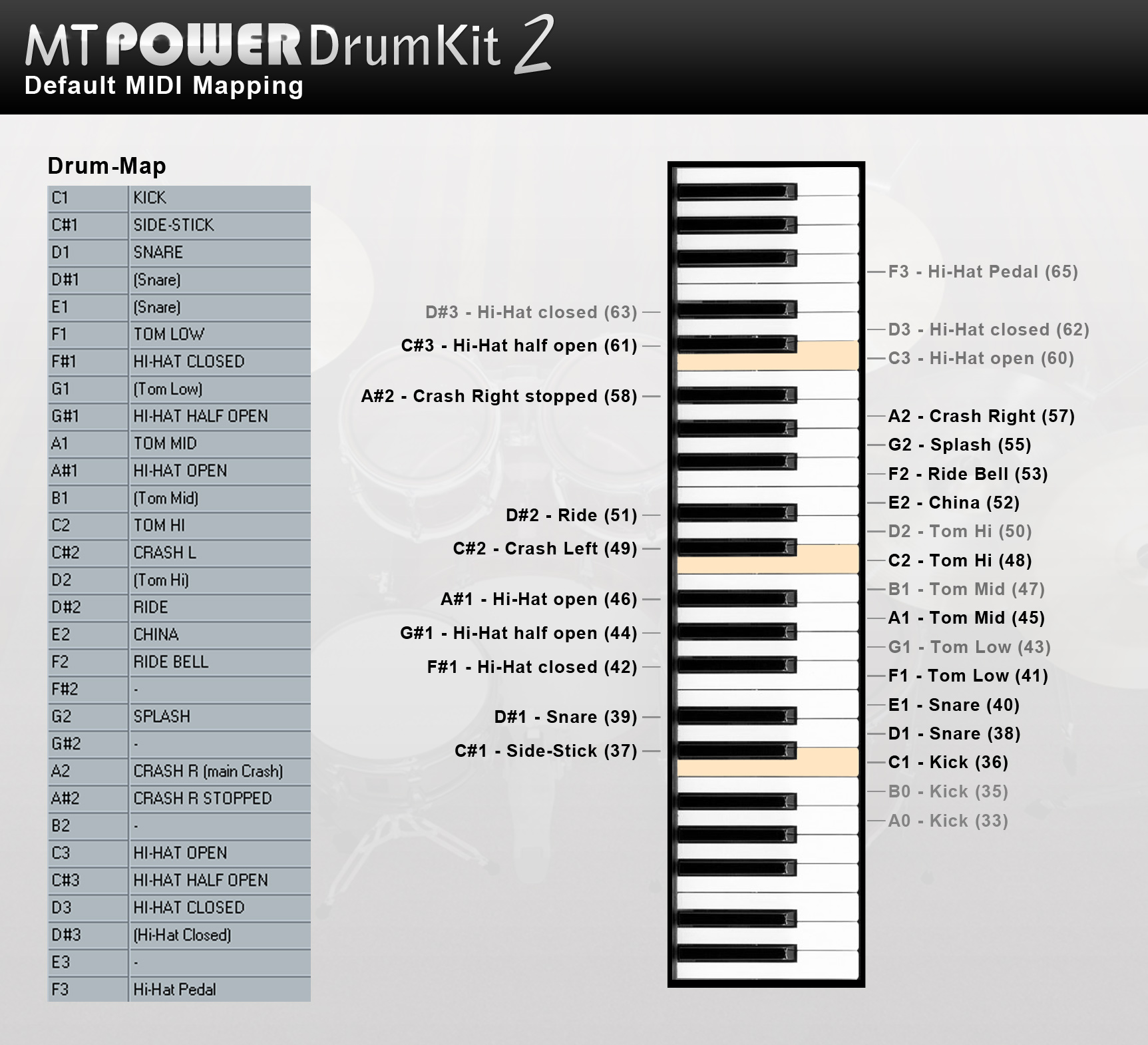Select the 'F1 - Tom Low (41)' label
1148x1045 pixels.
pyautogui.click(x=968, y=676)
